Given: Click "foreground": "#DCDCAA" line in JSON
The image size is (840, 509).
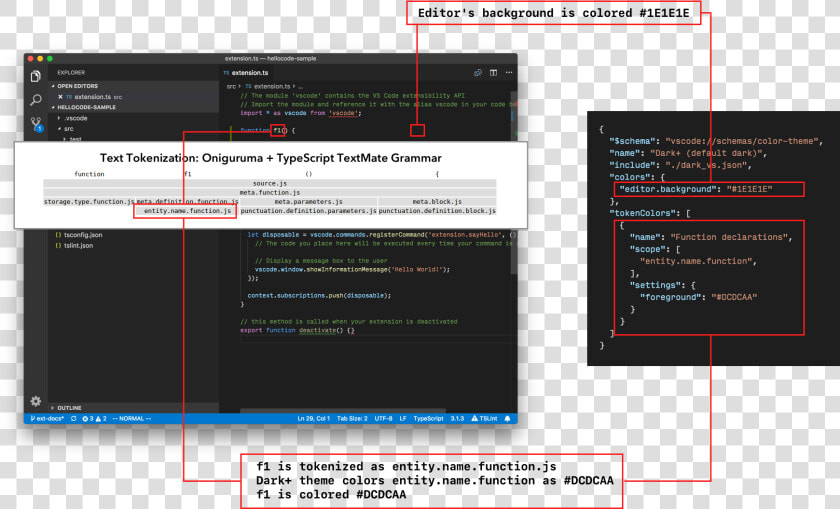Looking at the screenshot, I should [x=698, y=297].
